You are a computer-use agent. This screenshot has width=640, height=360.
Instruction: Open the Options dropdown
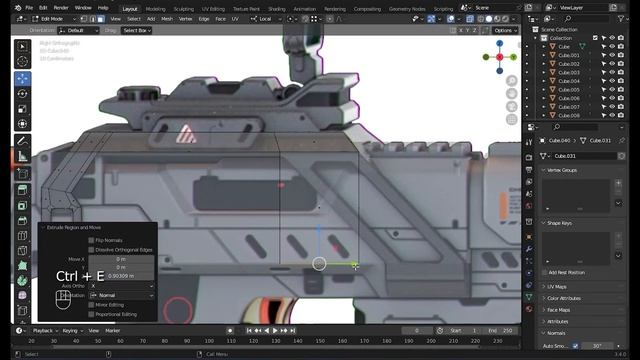[x=505, y=30]
